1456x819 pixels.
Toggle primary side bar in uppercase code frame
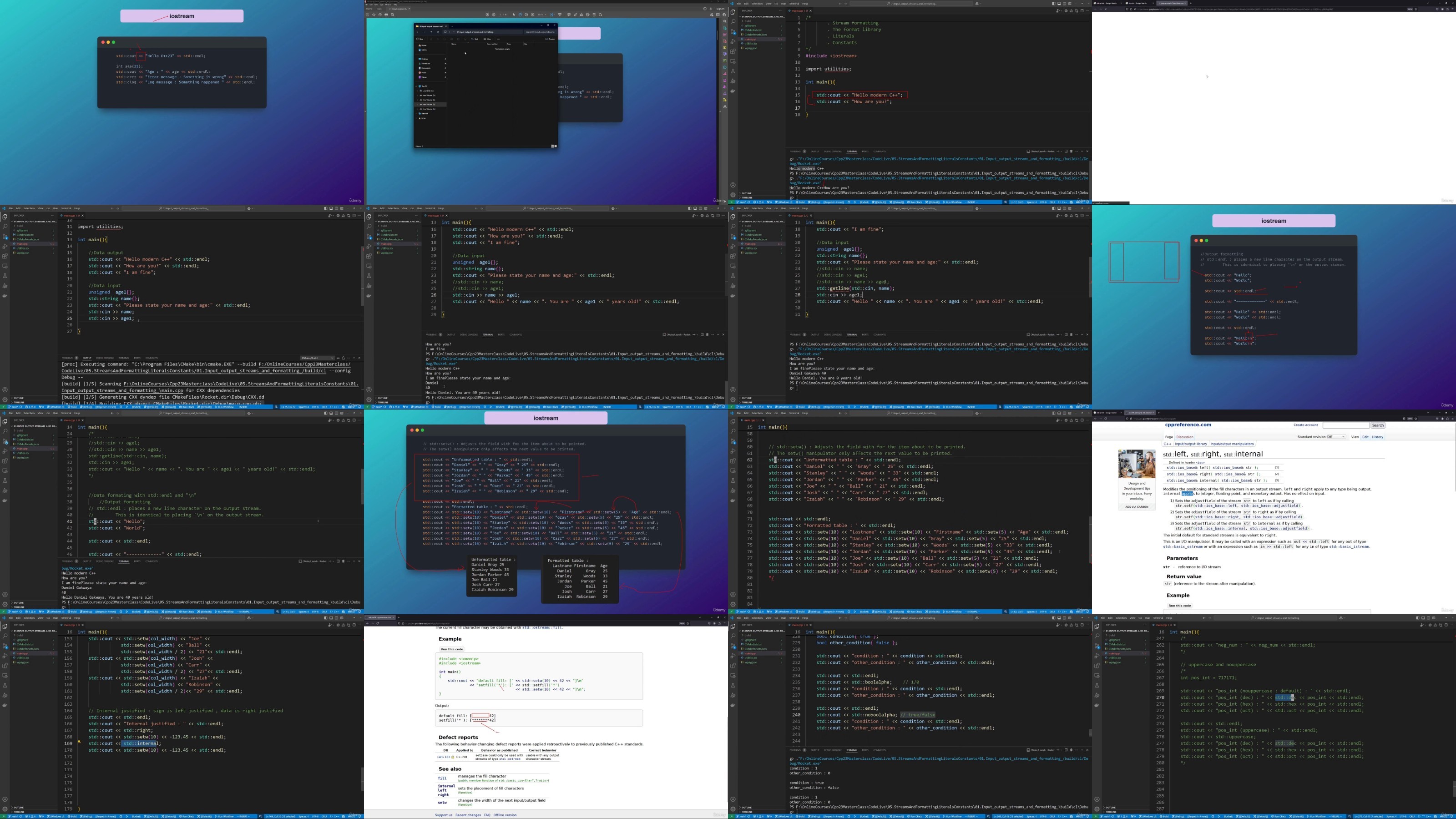(x=1418, y=618)
